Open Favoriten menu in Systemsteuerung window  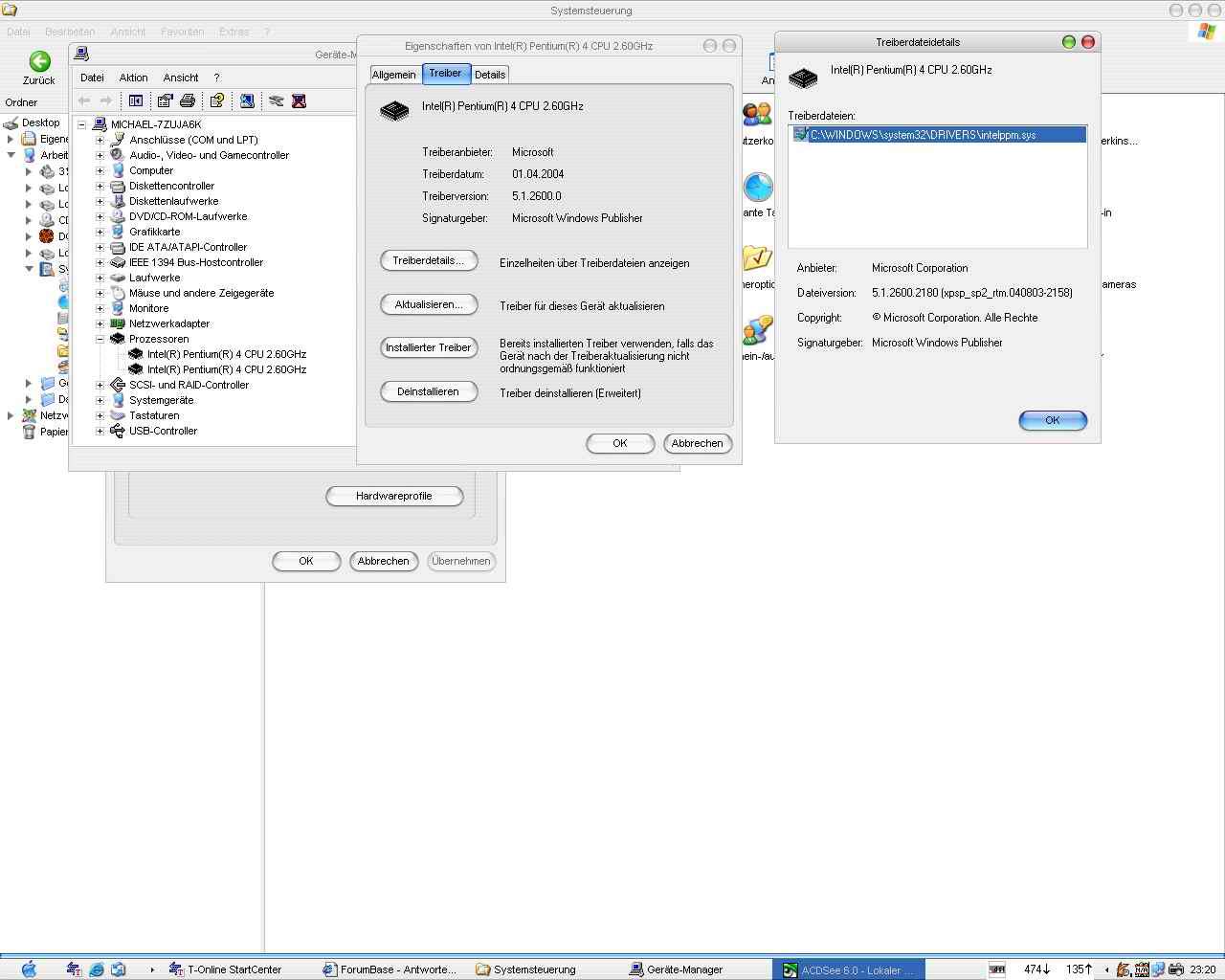pos(182,32)
